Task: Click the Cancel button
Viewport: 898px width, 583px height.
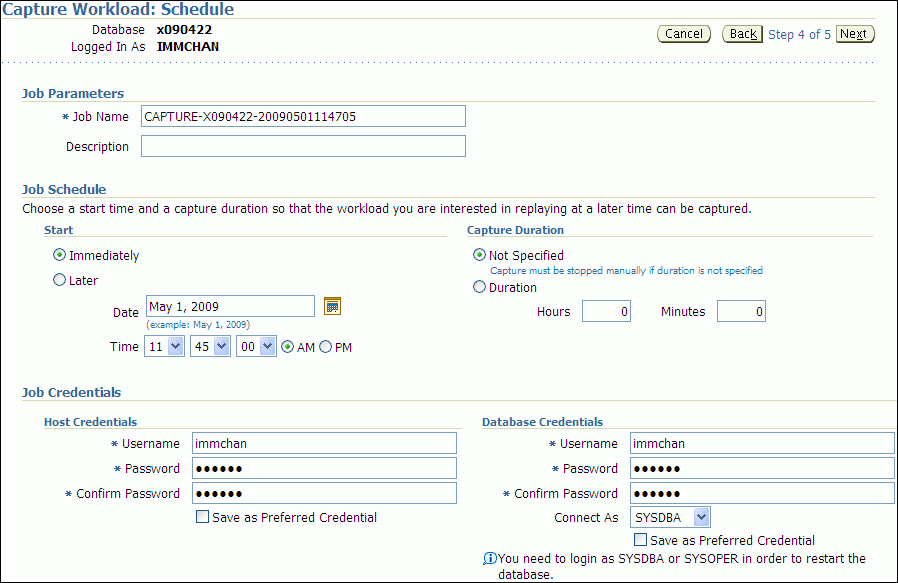Action: point(684,34)
